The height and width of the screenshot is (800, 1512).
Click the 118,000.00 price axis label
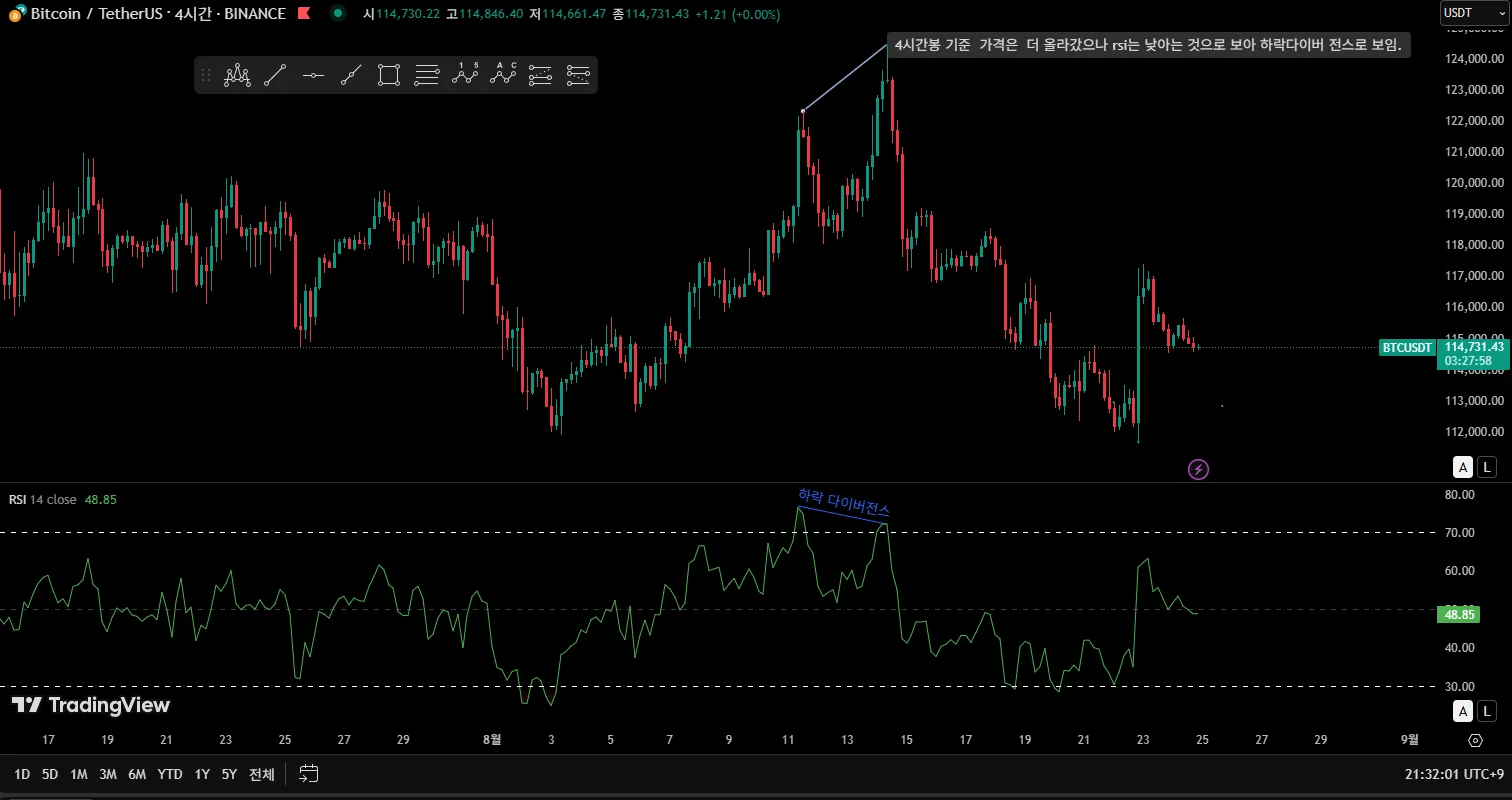pos(1474,245)
